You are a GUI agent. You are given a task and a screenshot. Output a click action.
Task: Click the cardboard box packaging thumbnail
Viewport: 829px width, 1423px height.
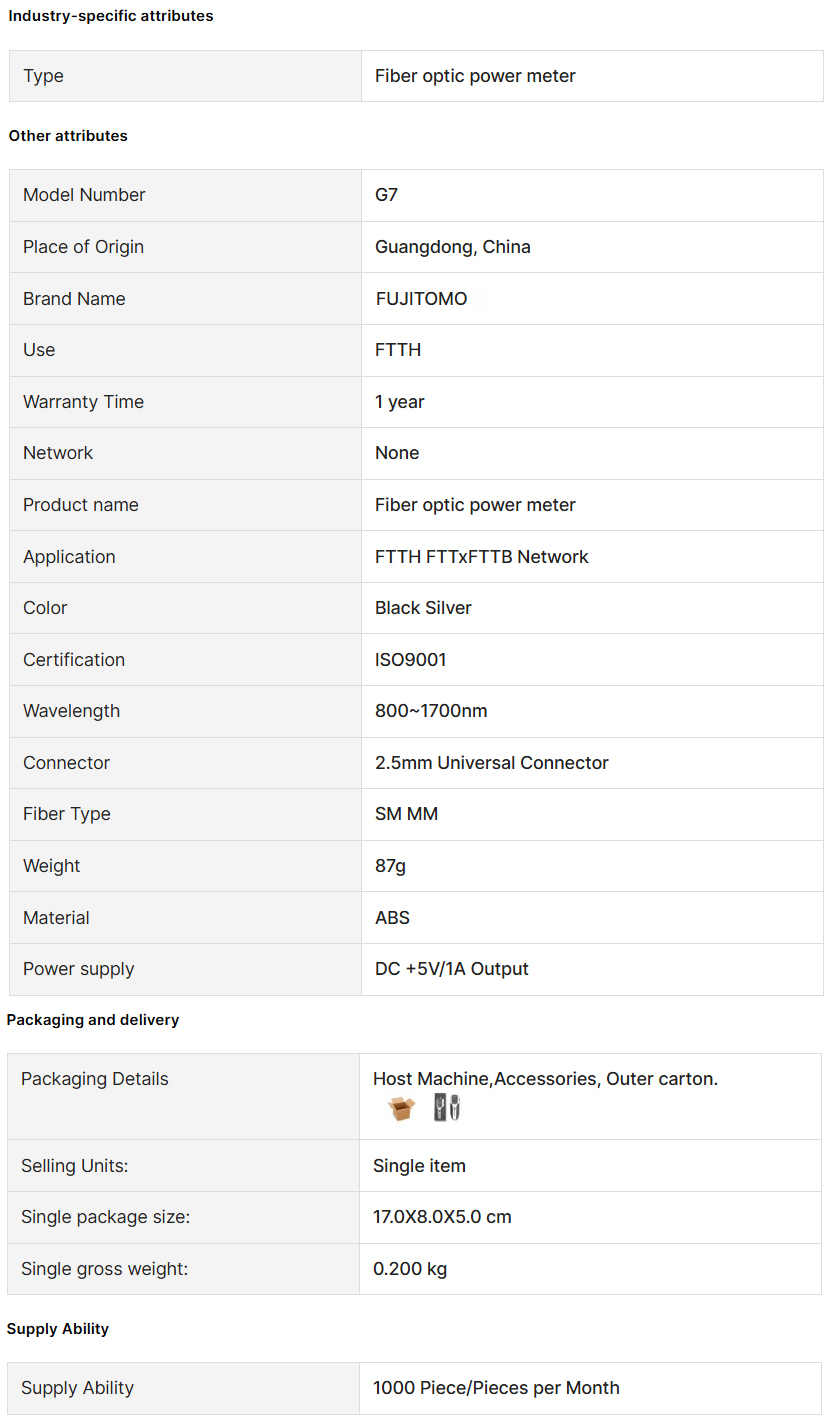pyautogui.click(x=401, y=1108)
